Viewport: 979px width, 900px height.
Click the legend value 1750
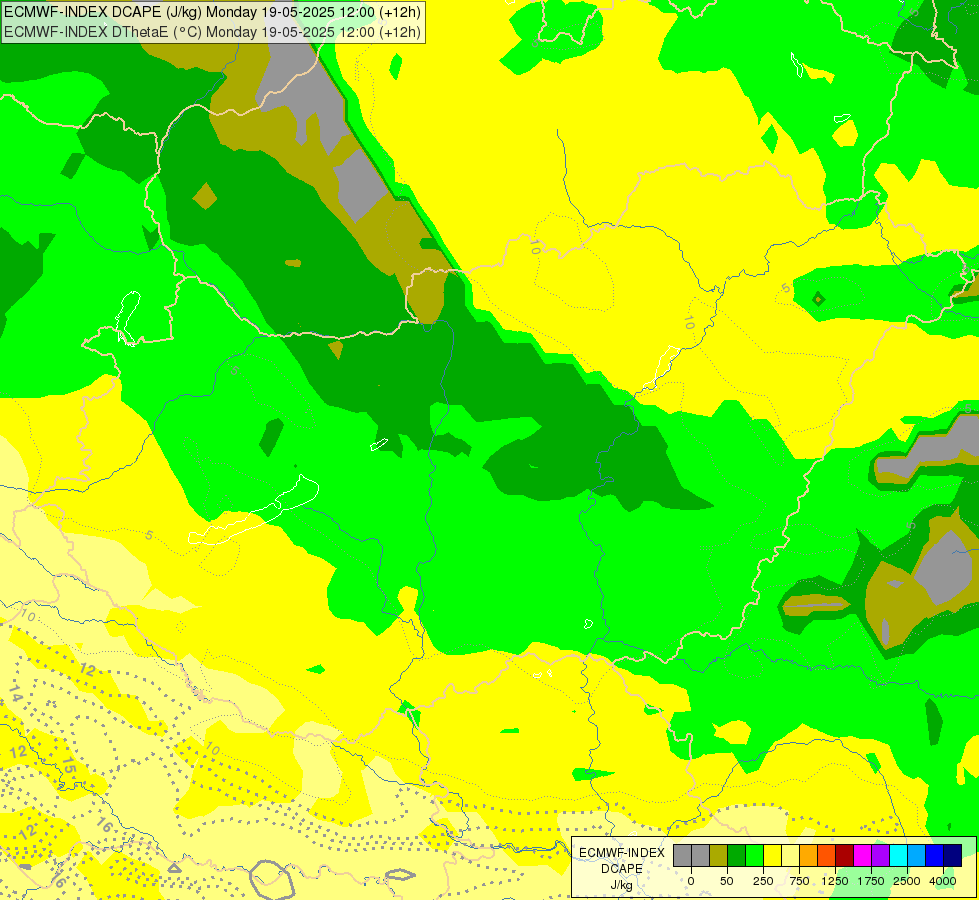tap(871, 881)
